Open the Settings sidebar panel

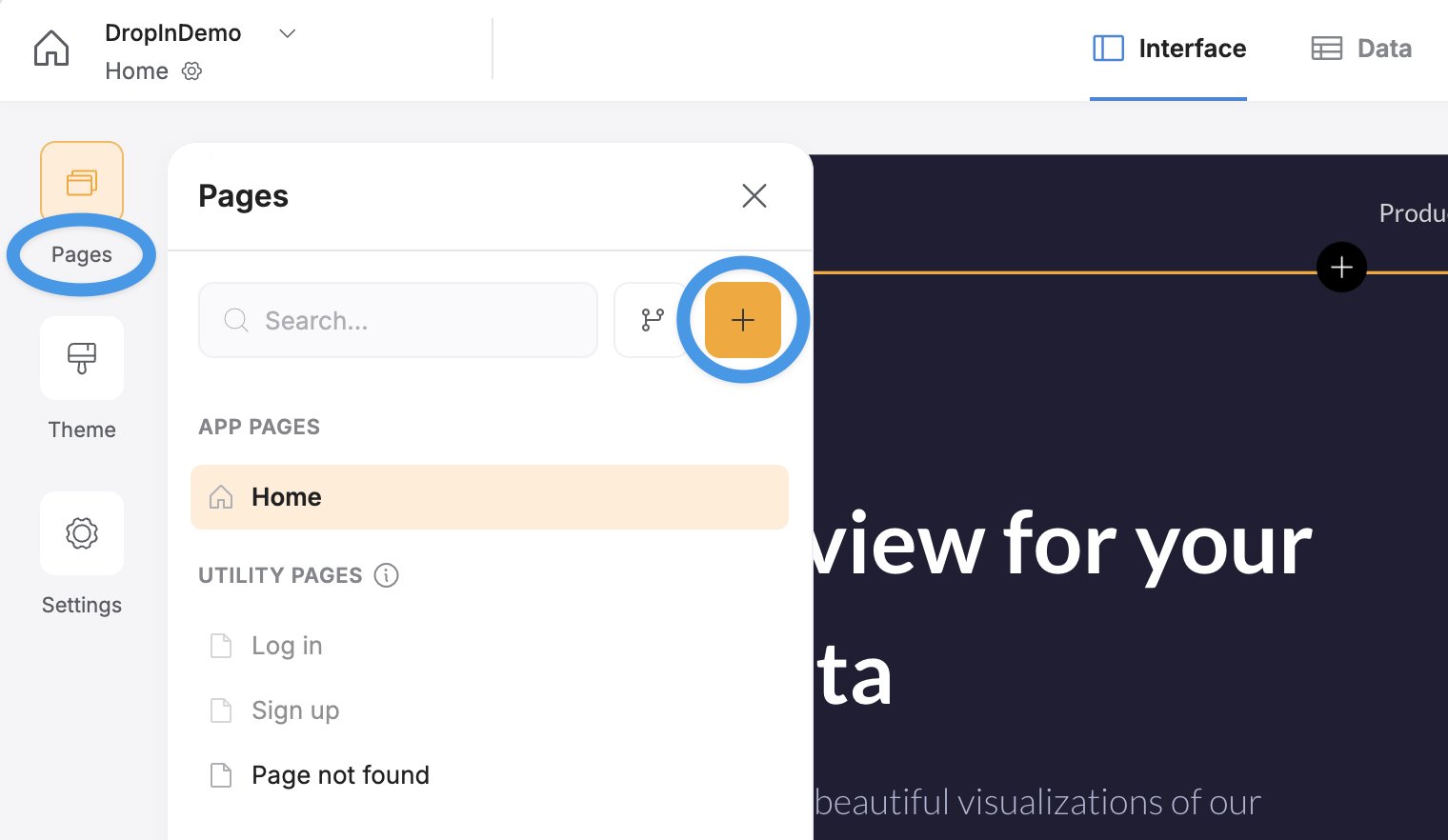[x=82, y=534]
